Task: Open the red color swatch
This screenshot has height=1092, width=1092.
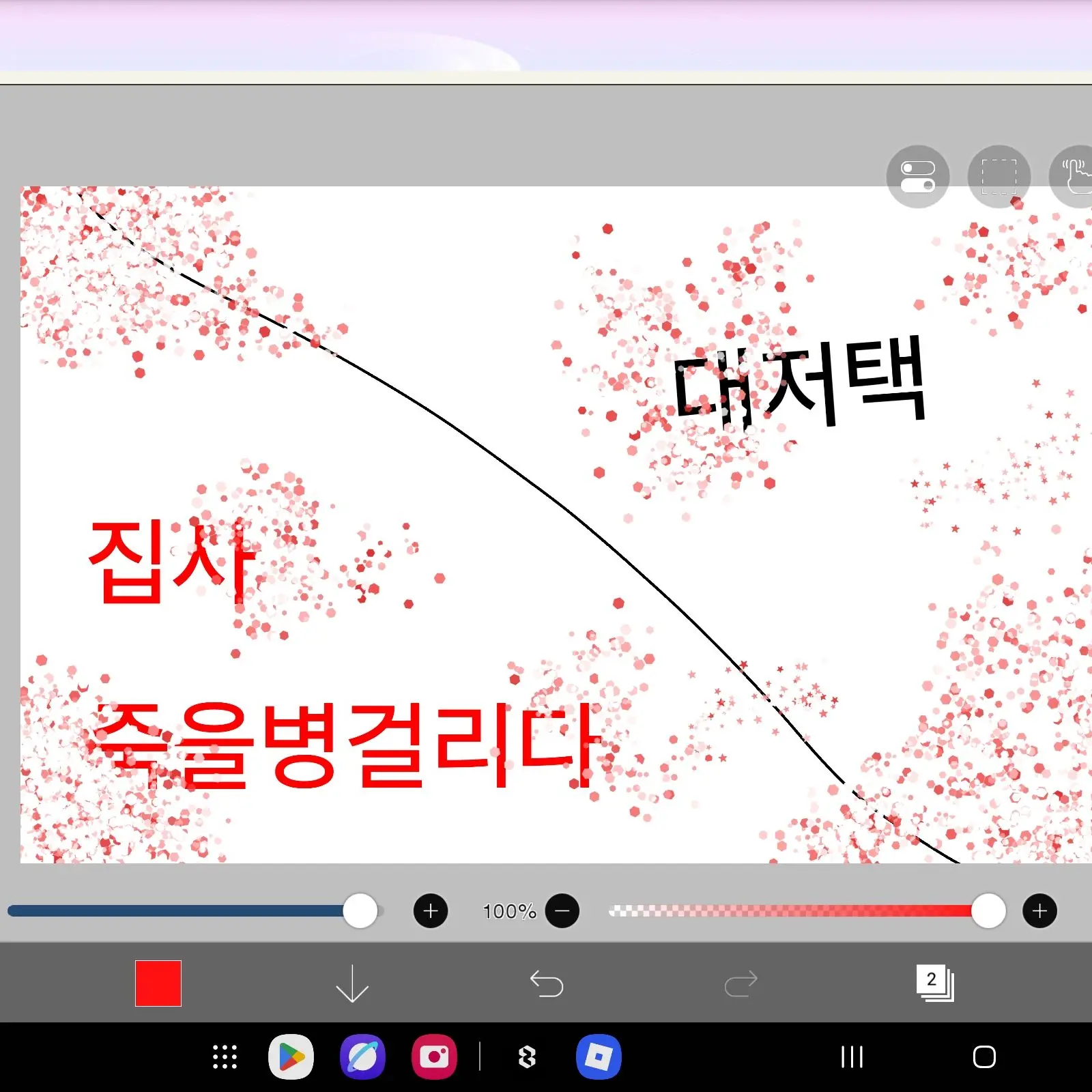Action: (158, 983)
